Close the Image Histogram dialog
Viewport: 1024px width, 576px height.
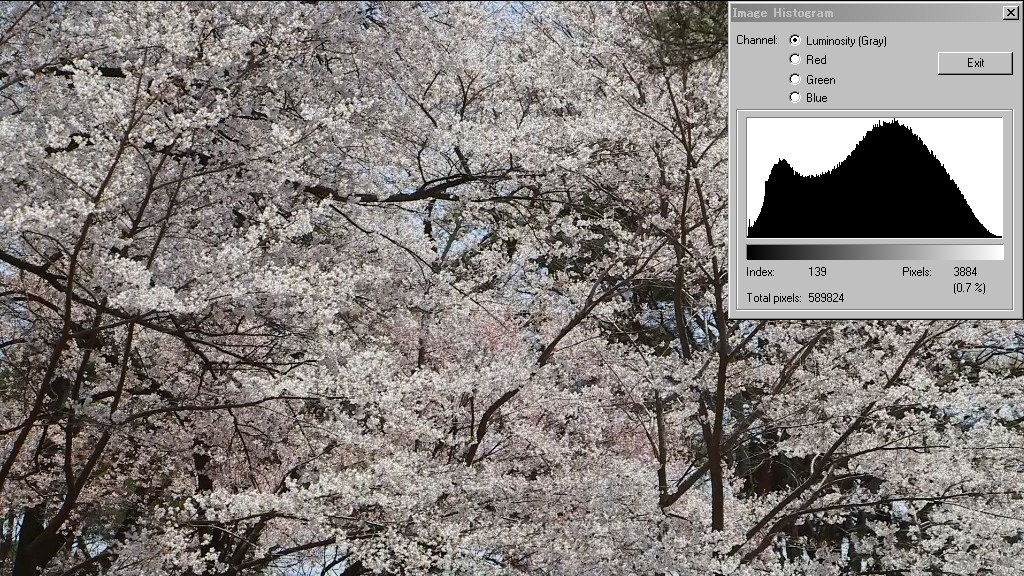(1010, 12)
